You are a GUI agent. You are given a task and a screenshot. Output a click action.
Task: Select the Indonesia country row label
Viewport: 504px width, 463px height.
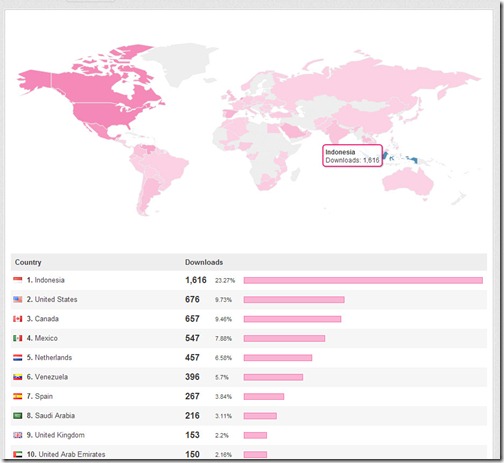46,280
